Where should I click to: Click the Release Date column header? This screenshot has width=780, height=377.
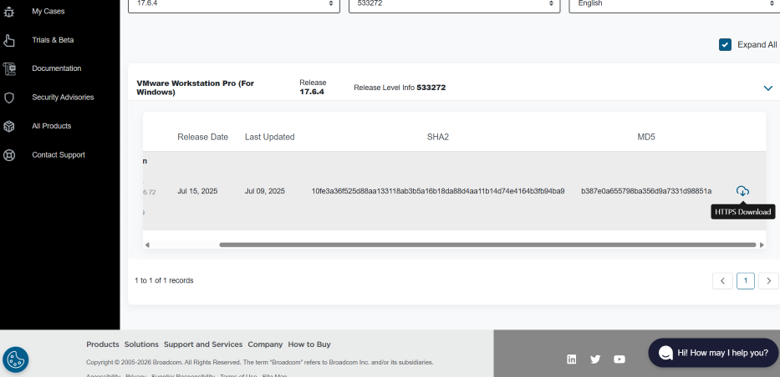point(202,137)
